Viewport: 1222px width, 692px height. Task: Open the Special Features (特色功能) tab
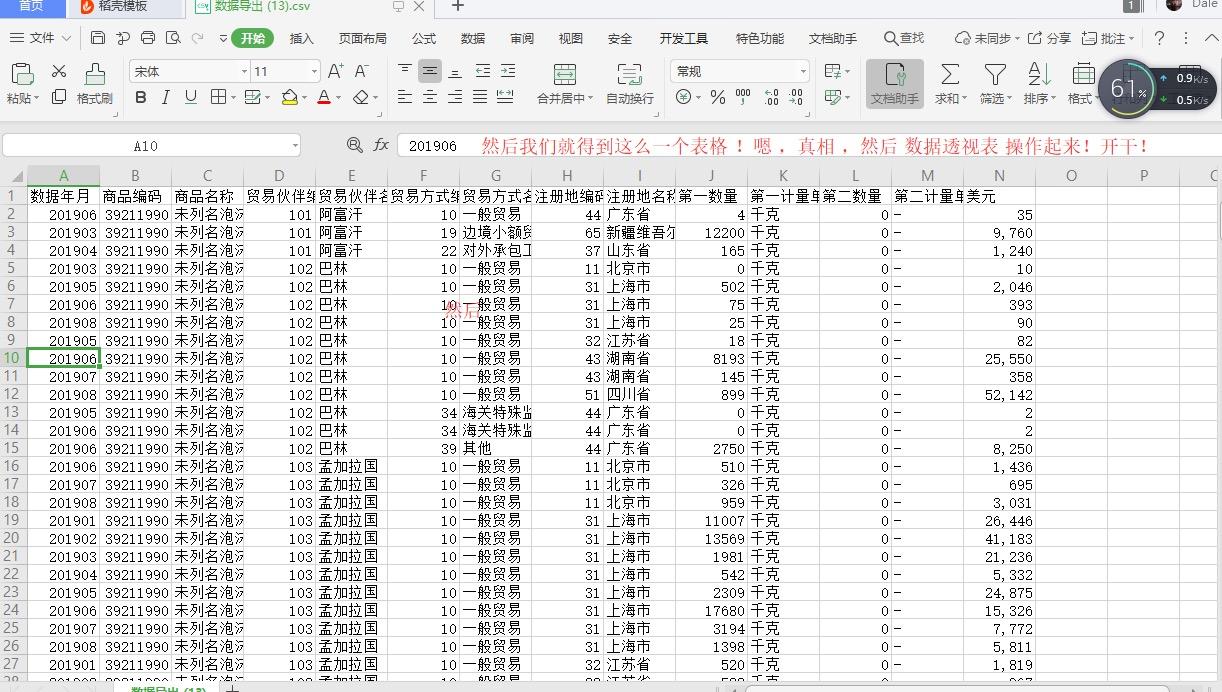pyautogui.click(x=760, y=38)
